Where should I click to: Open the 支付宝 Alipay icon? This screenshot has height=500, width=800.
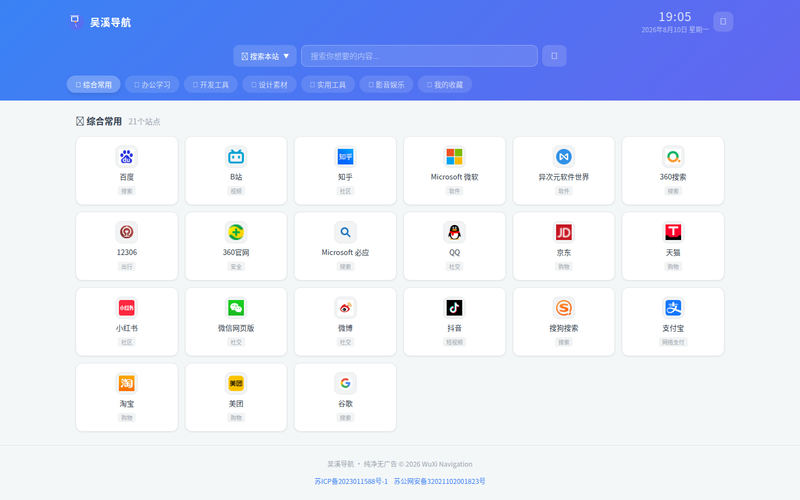673,308
